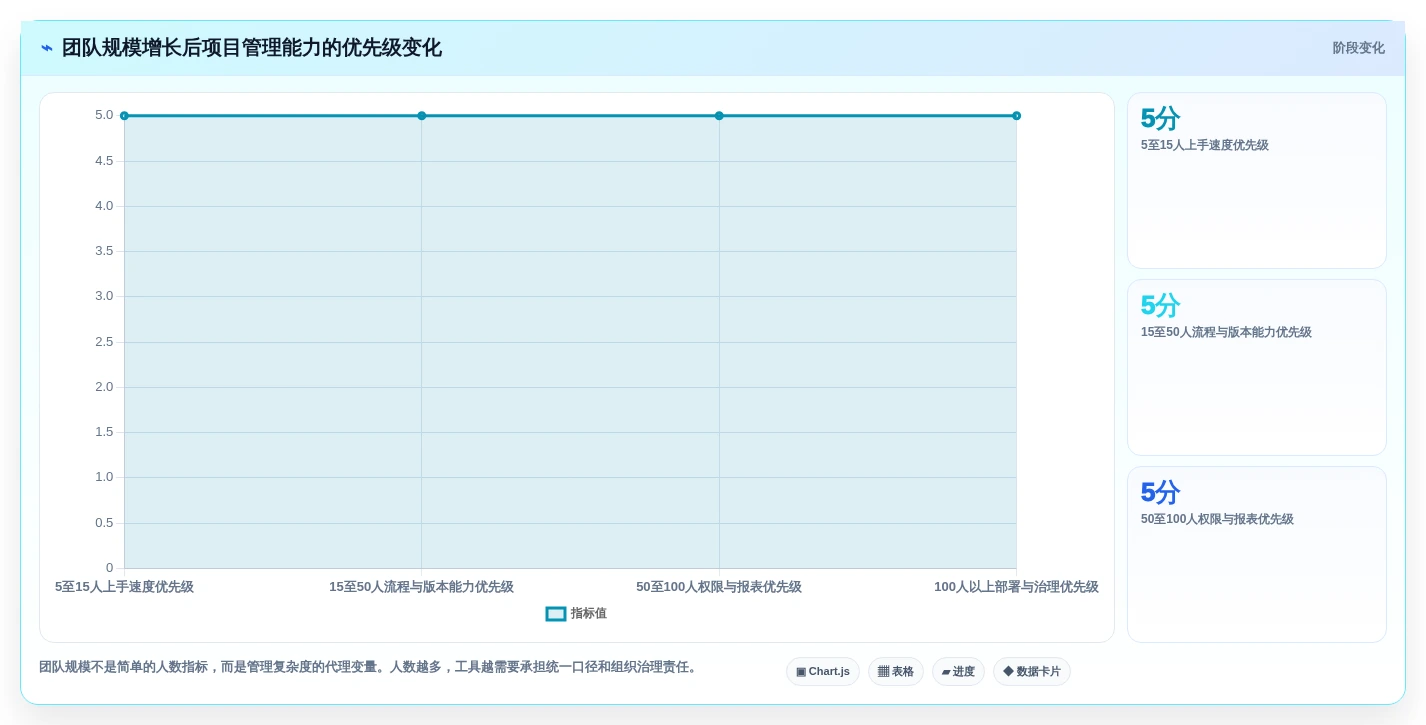Click x-axis label 15至50人流程与版本能力优先级
The image size is (1426, 725).
coord(422,587)
